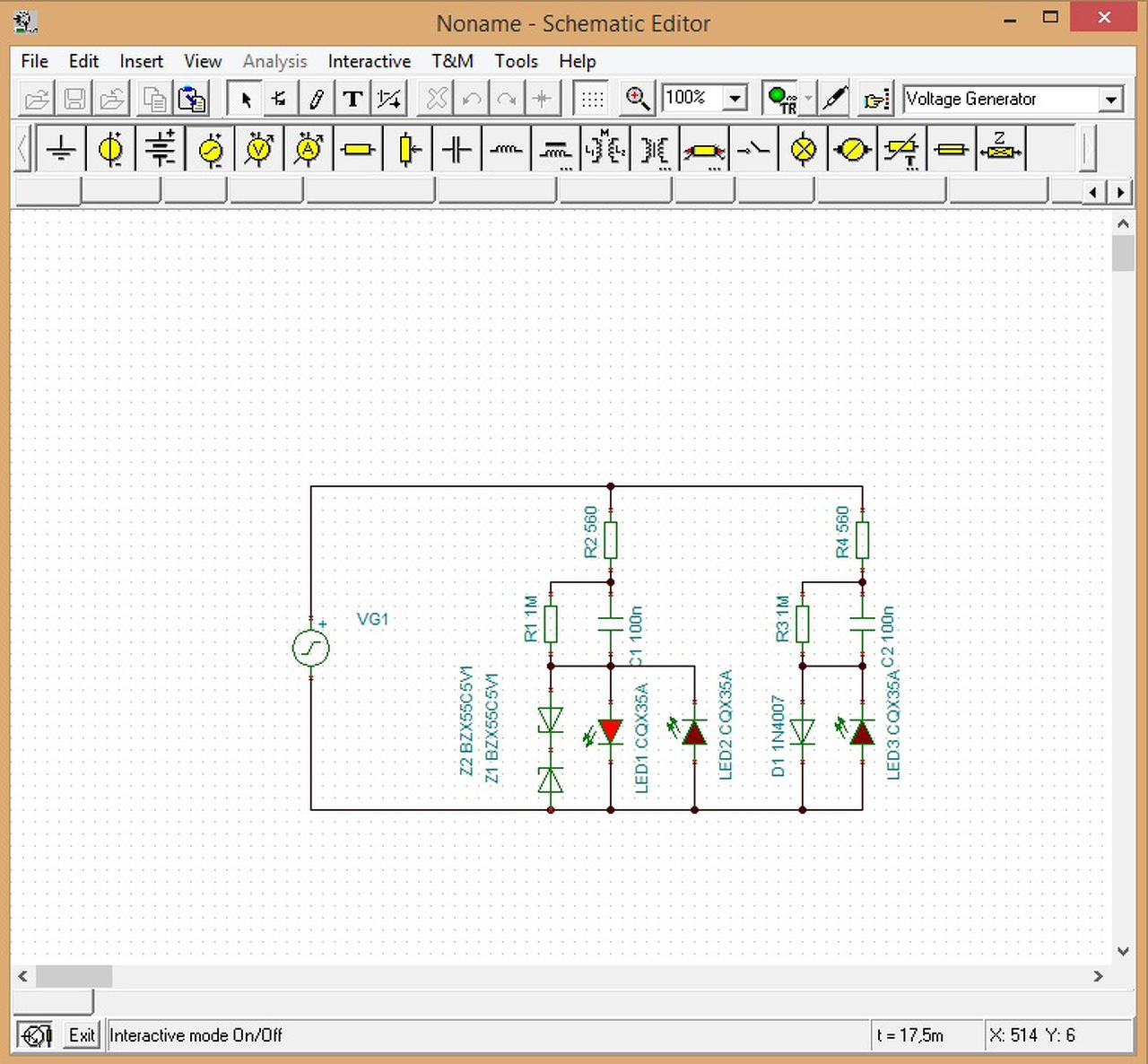Image resolution: width=1148 pixels, height=1064 pixels.
Task: Select capacitor C2 100n in the schematic
Action: 863,624
